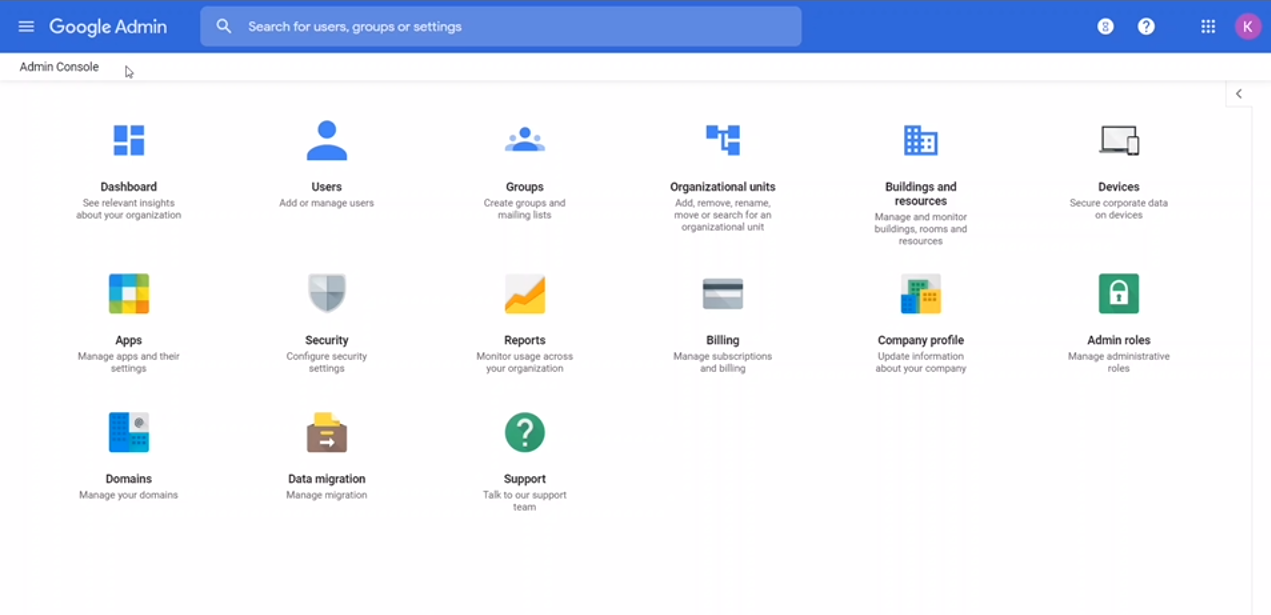Click 'Add or manage users' description
1271x615 pixels.
pyautogui.click(x=327, y=203)
